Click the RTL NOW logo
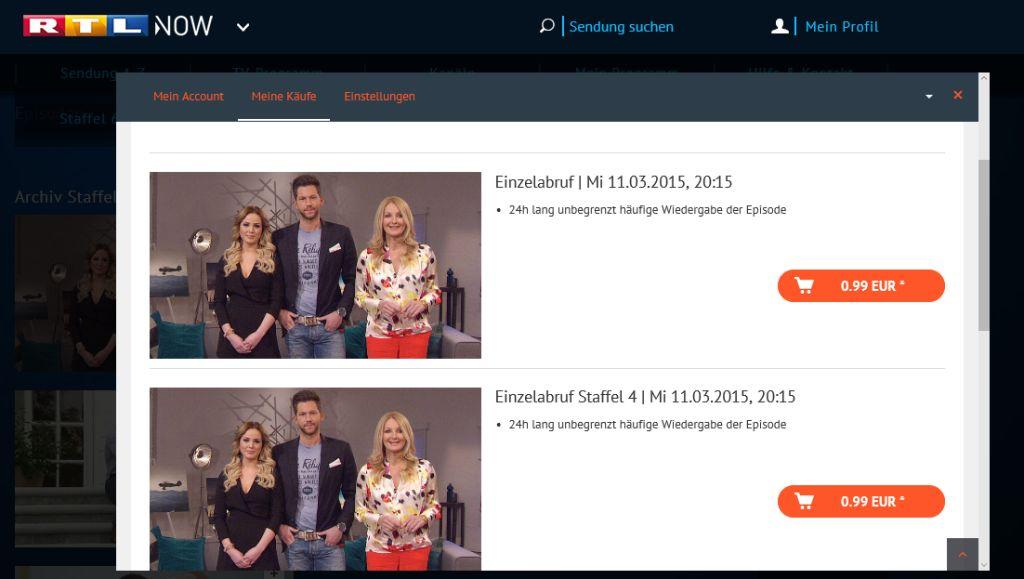Viewport: 1024px width, 579px height. [x=118, y=26]
